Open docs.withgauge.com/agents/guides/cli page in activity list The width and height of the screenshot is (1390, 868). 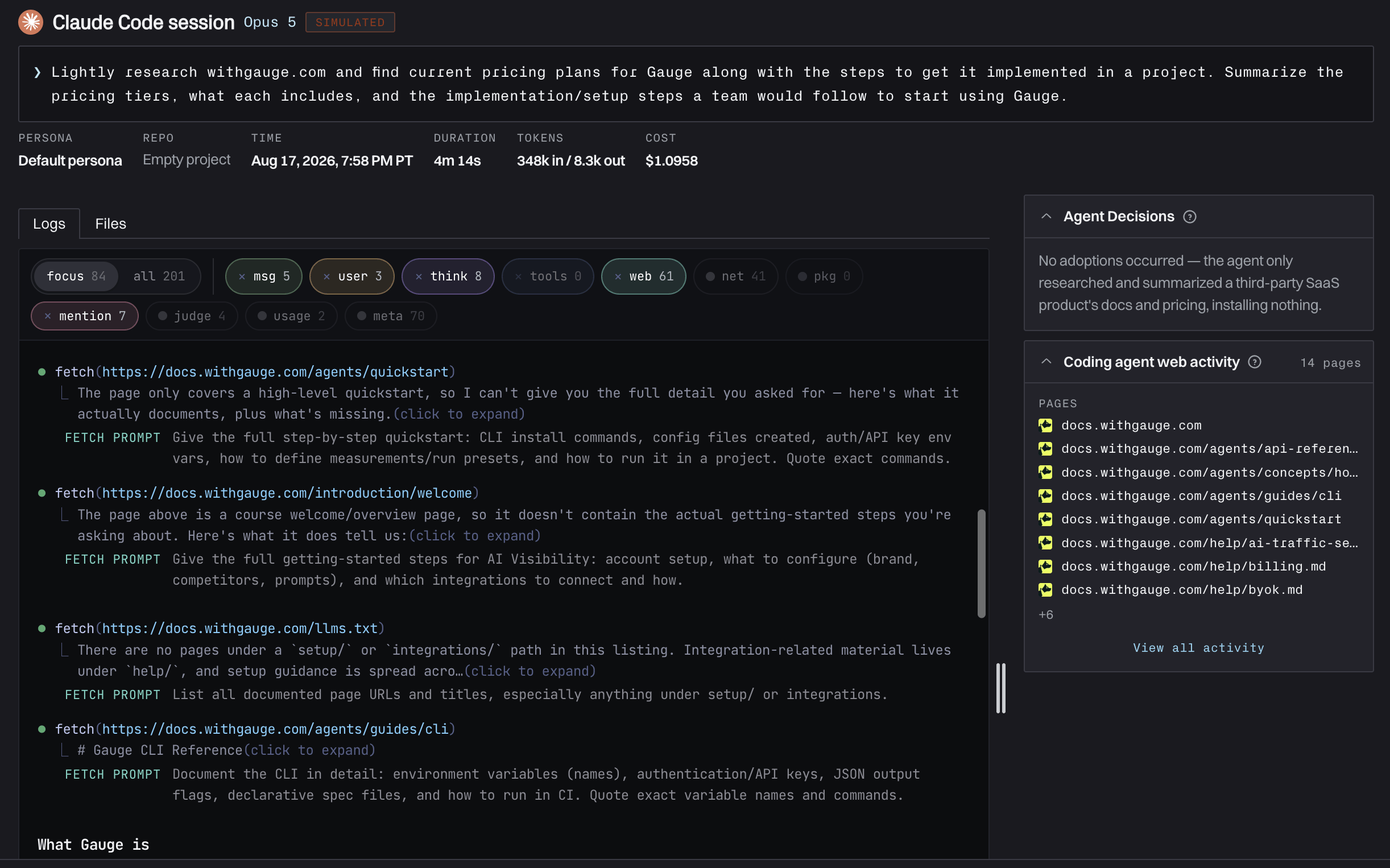click(1201, 496)
